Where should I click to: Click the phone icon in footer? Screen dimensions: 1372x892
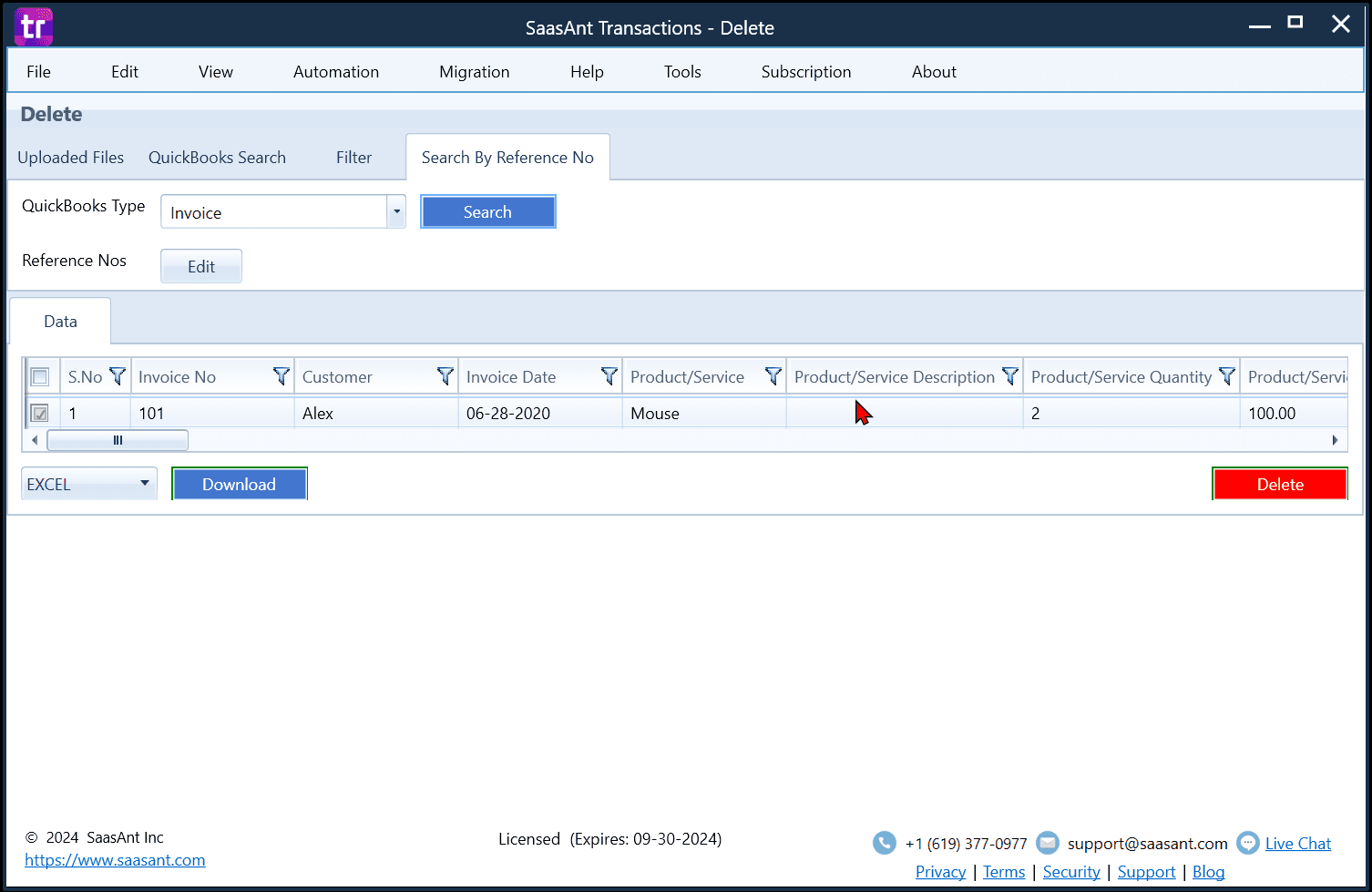(885, 843)
